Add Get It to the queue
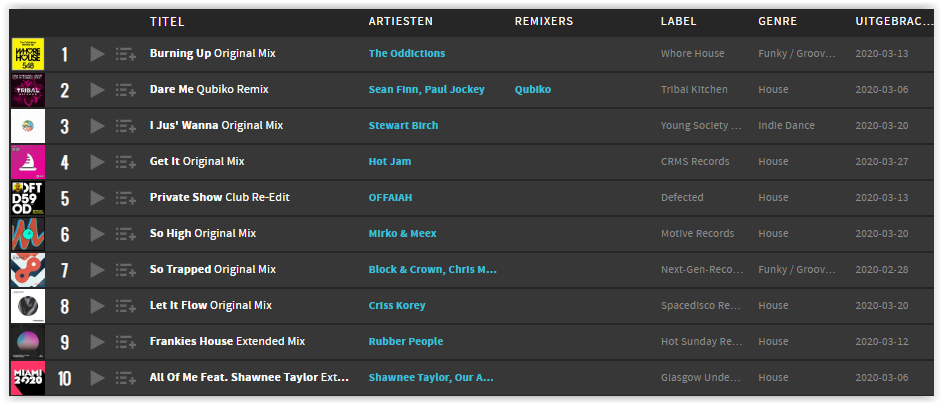The image size is (942, 404). point(126,162)
